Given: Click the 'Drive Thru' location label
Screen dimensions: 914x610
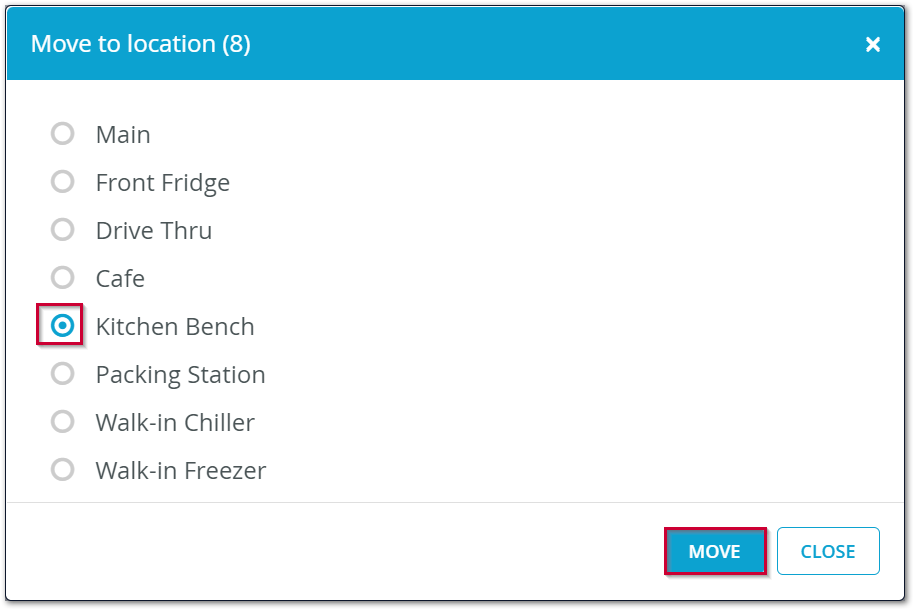Looking at the screenshot, I should point(154,230).
